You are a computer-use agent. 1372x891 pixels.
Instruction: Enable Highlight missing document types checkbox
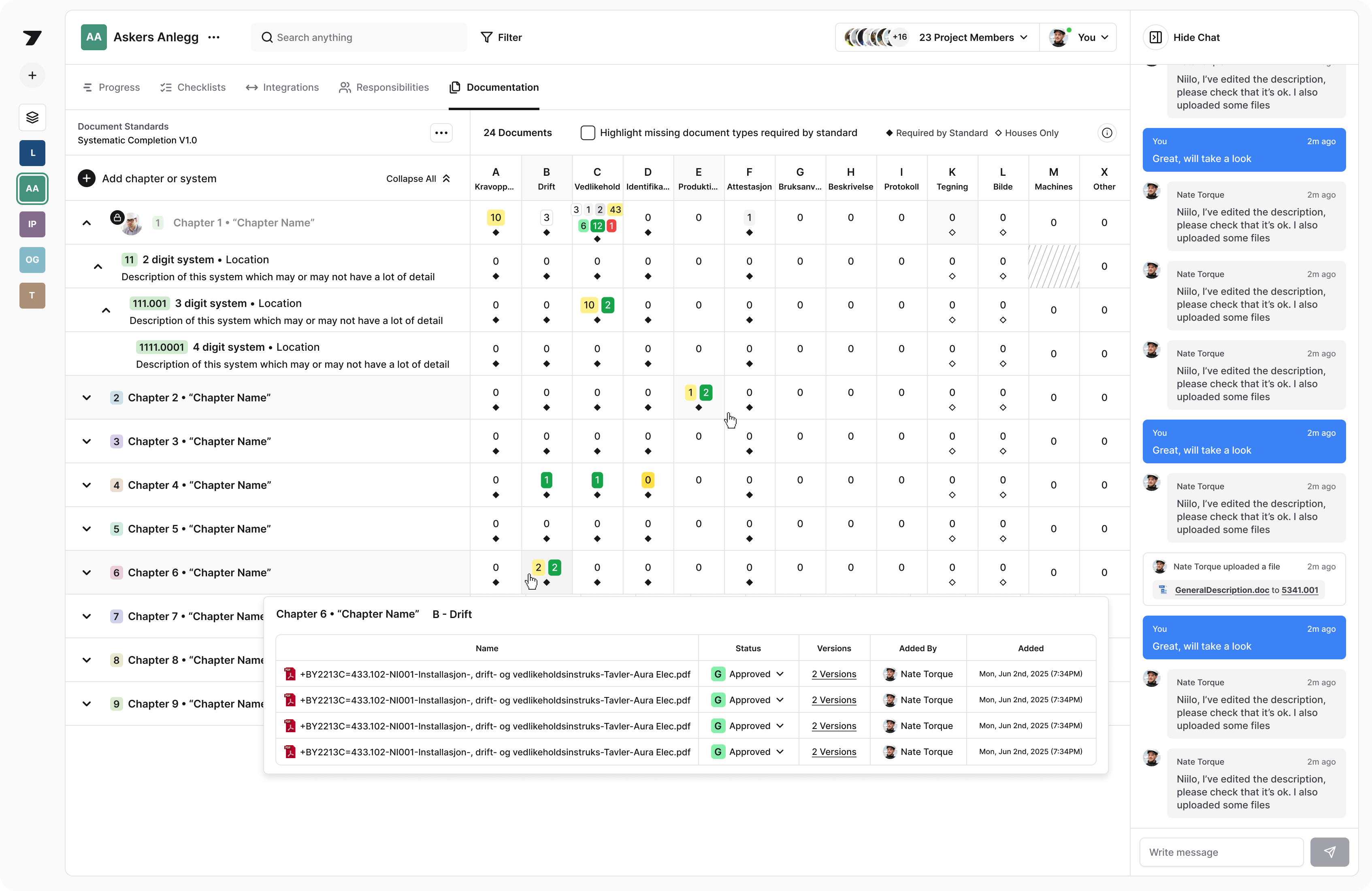588,133
